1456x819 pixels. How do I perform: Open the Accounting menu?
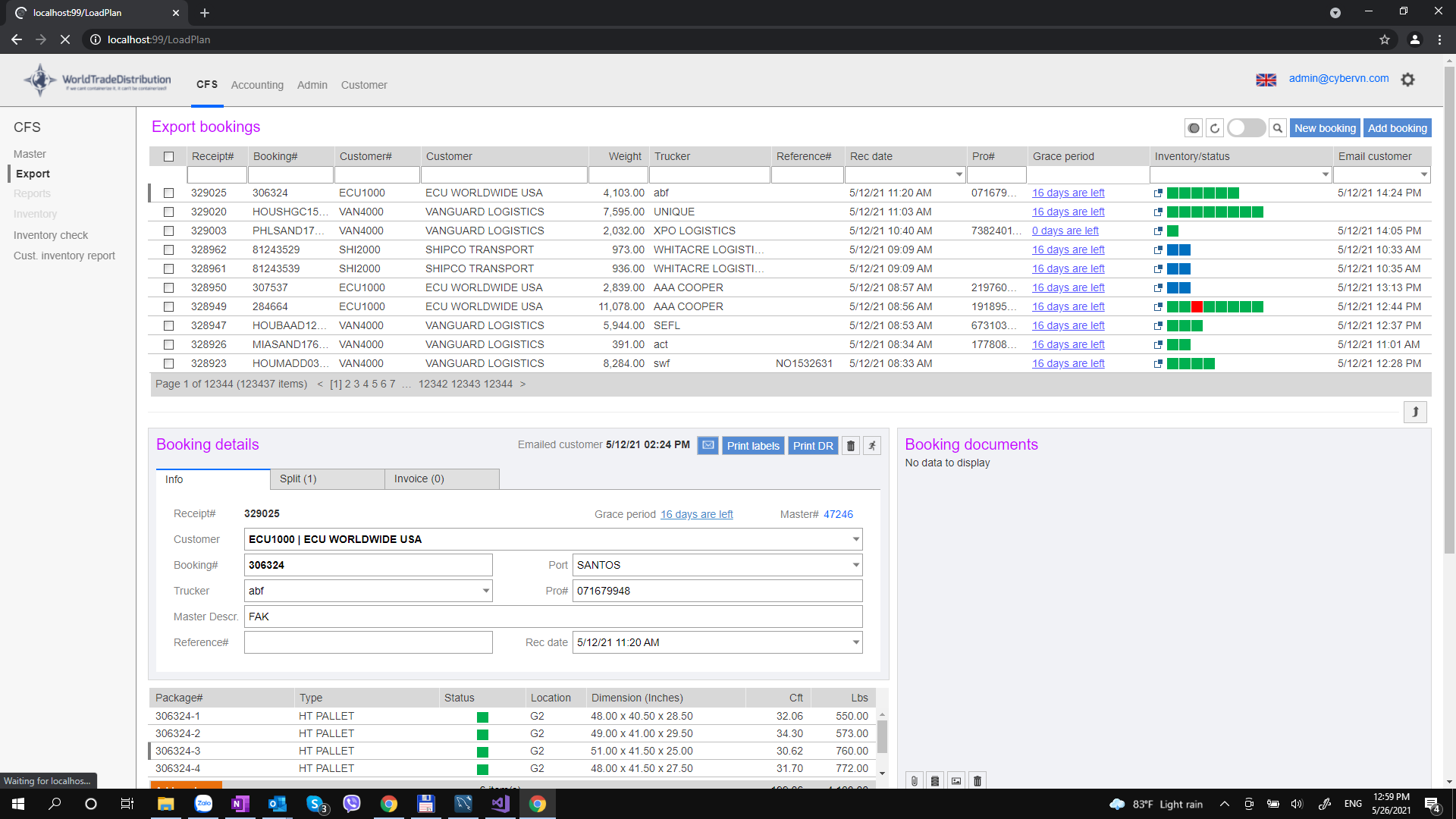257,85
